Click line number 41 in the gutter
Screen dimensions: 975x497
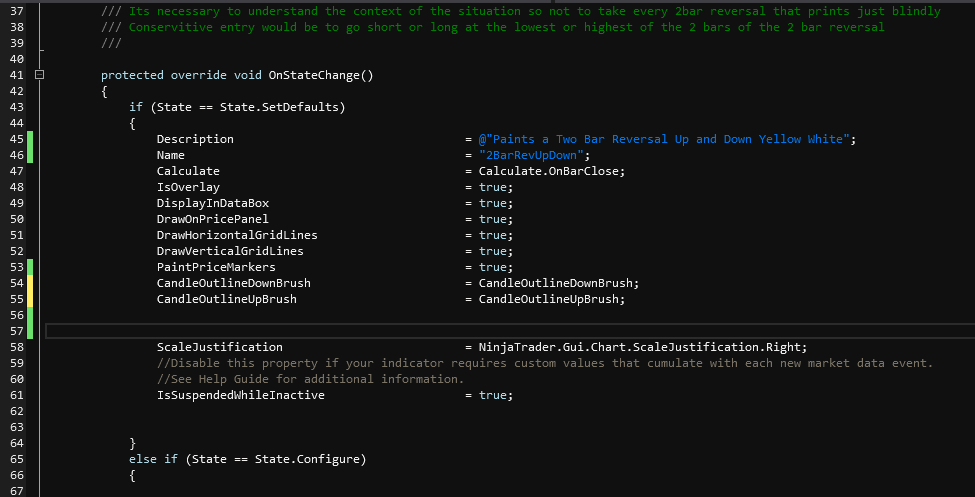coord(16,75)
